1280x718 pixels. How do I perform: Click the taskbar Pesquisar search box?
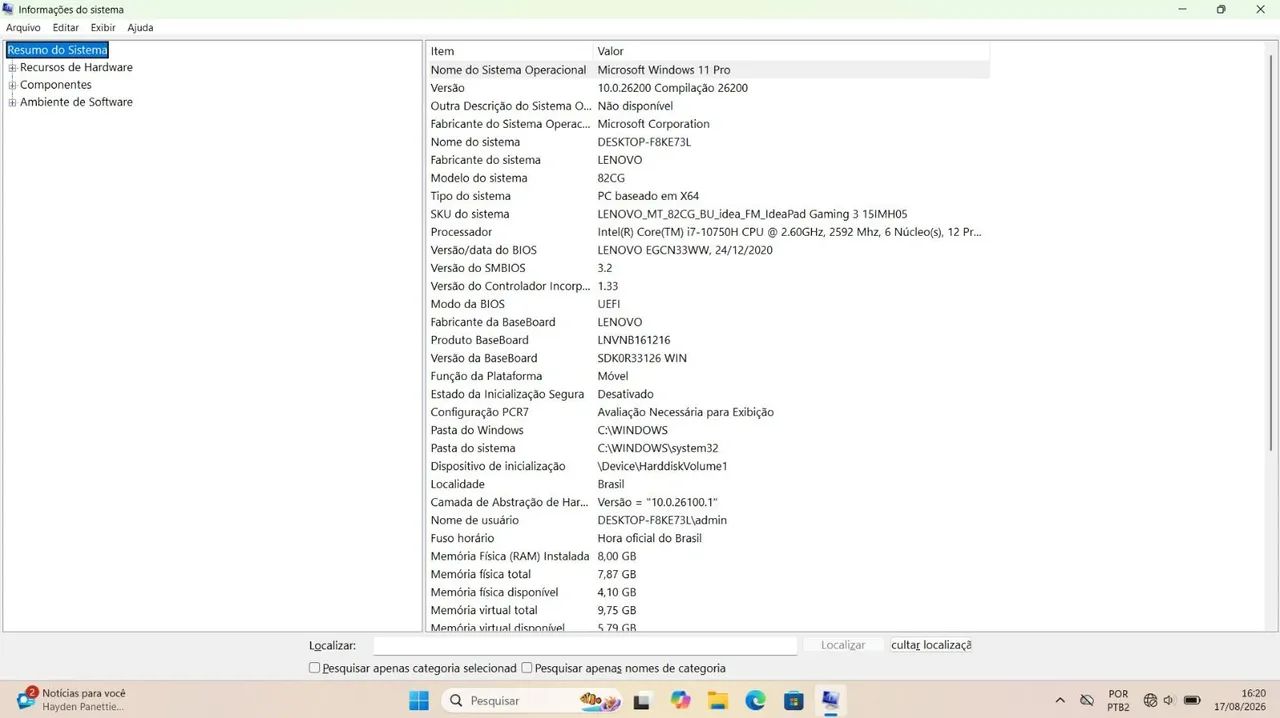(531, 701)
